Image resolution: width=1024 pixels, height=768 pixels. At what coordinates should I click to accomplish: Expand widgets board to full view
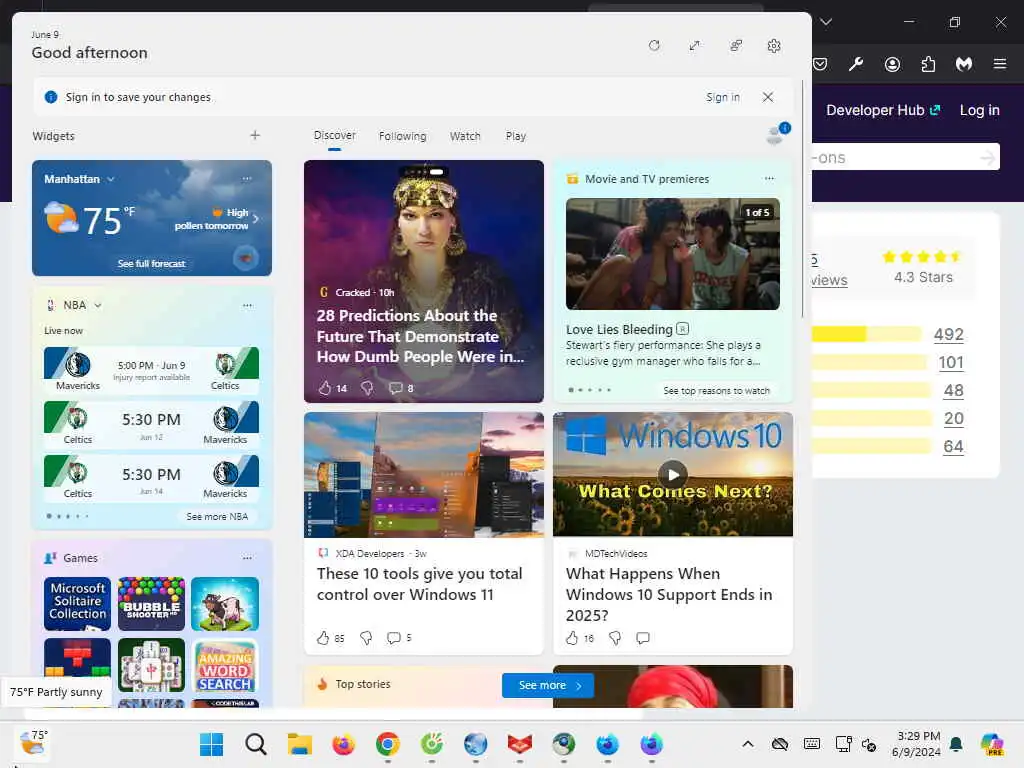click(694, 46)
